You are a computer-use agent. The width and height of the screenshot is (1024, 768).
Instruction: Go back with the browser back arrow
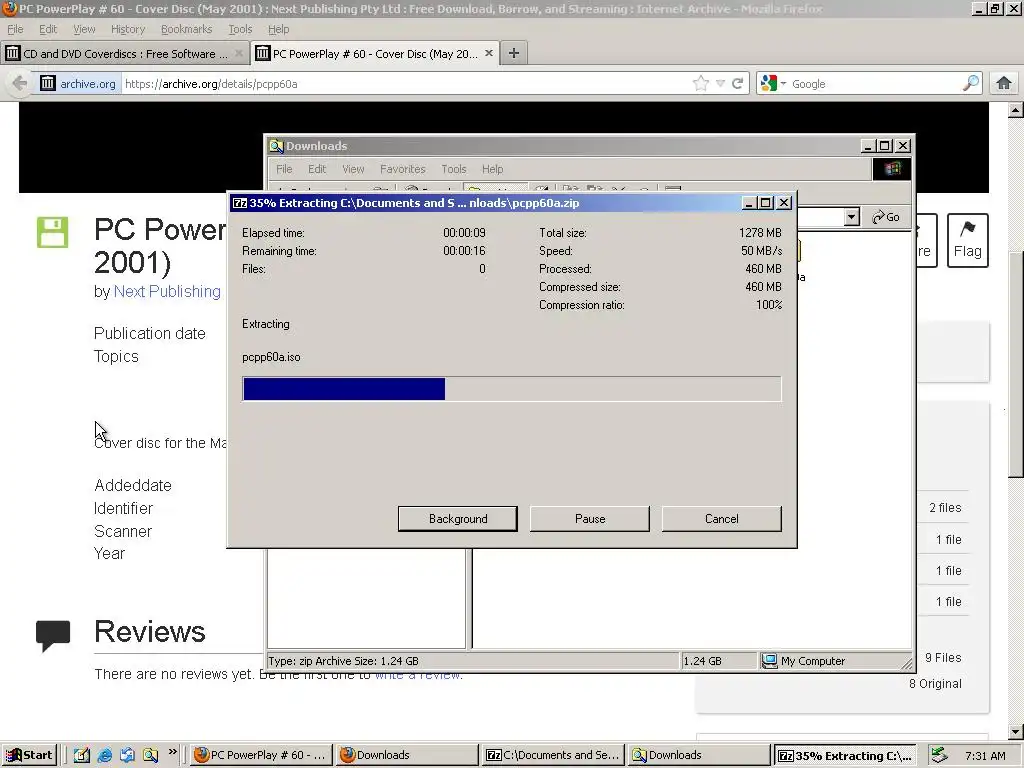(20, 84)
